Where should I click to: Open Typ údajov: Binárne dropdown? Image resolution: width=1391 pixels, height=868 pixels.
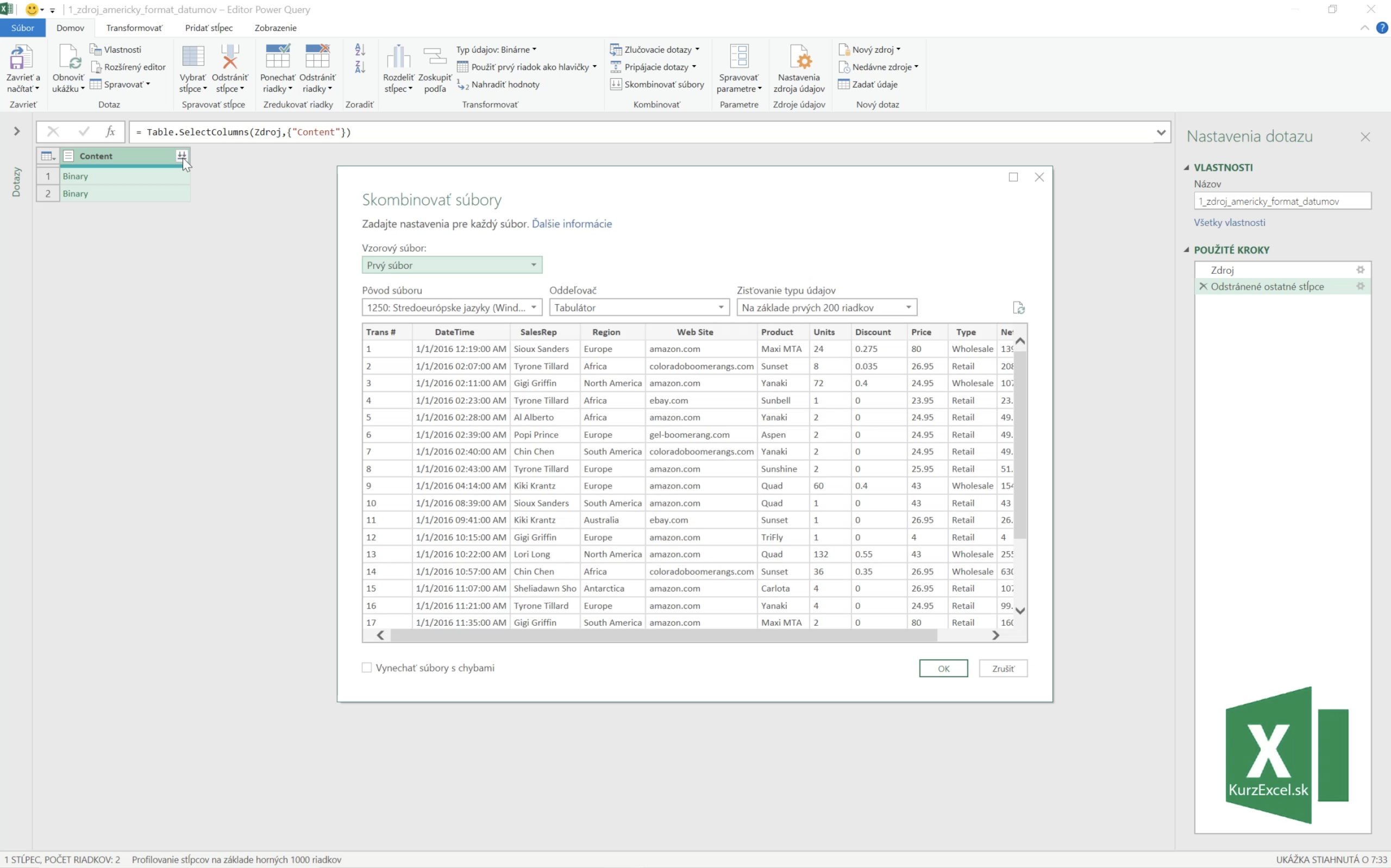pyautogui.click(x=497, y=50)
